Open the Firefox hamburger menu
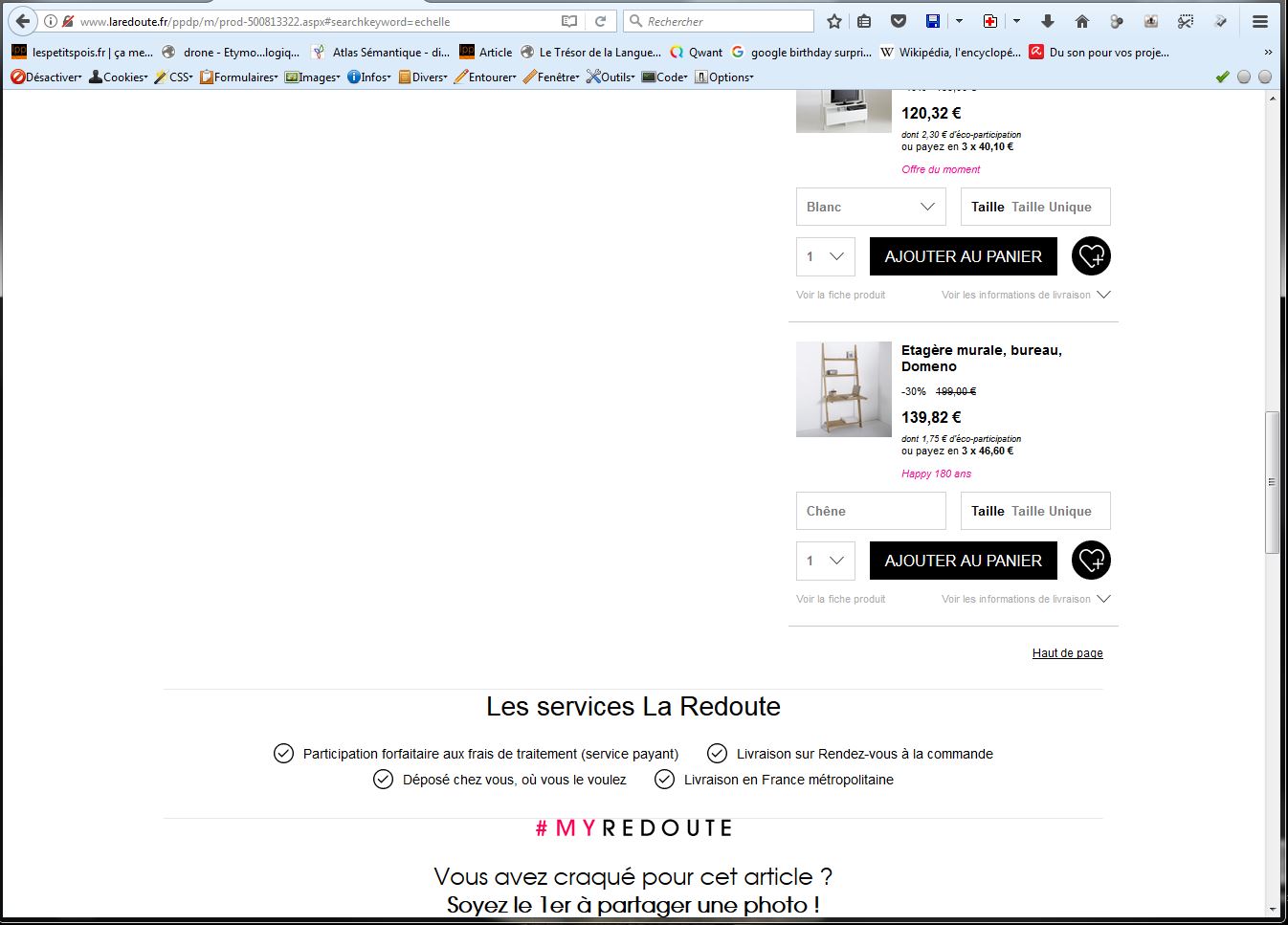The height and width of the screenshot is (925, 1288). (x=1260, y=21)
